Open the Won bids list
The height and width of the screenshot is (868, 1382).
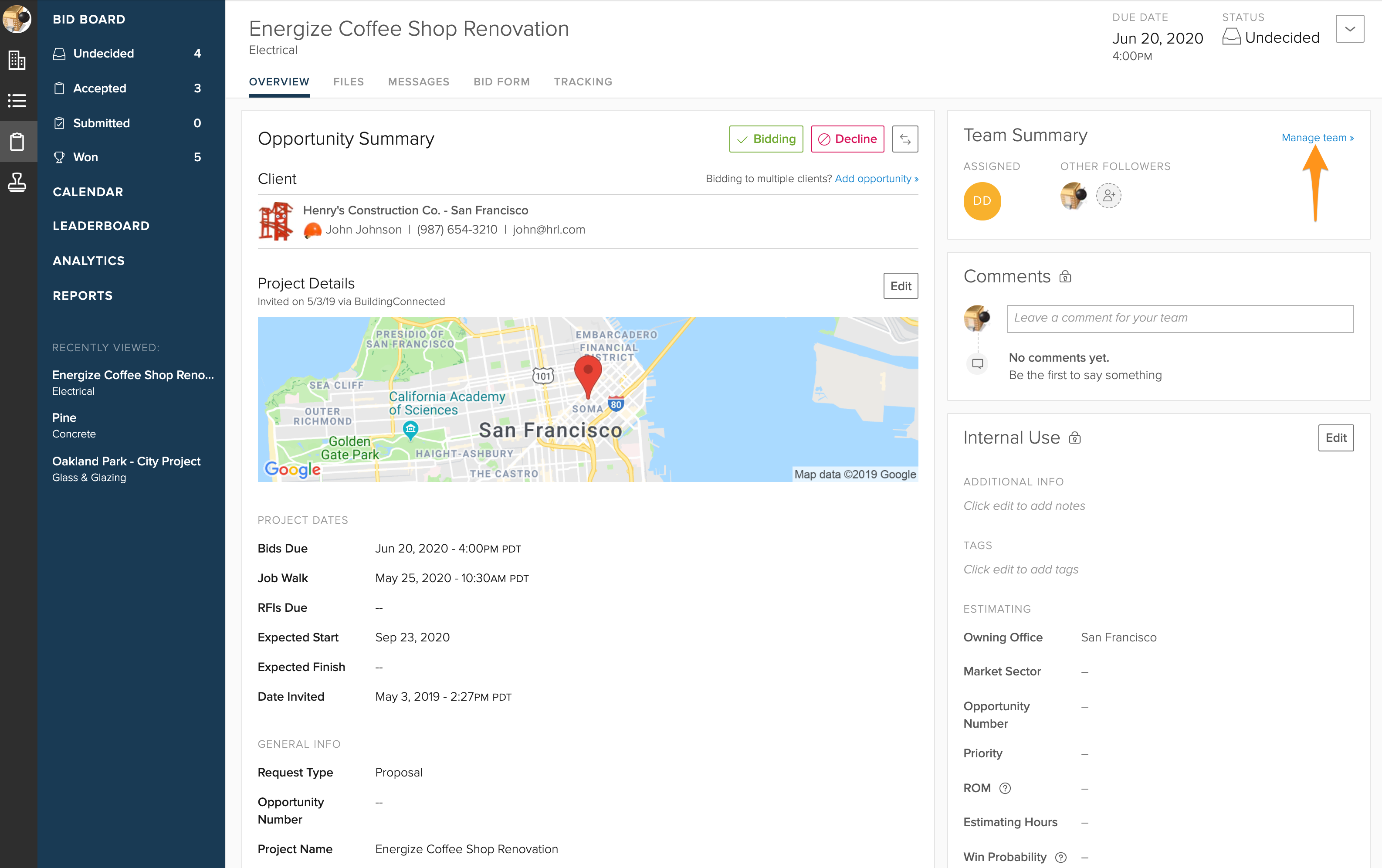(85, 157)
